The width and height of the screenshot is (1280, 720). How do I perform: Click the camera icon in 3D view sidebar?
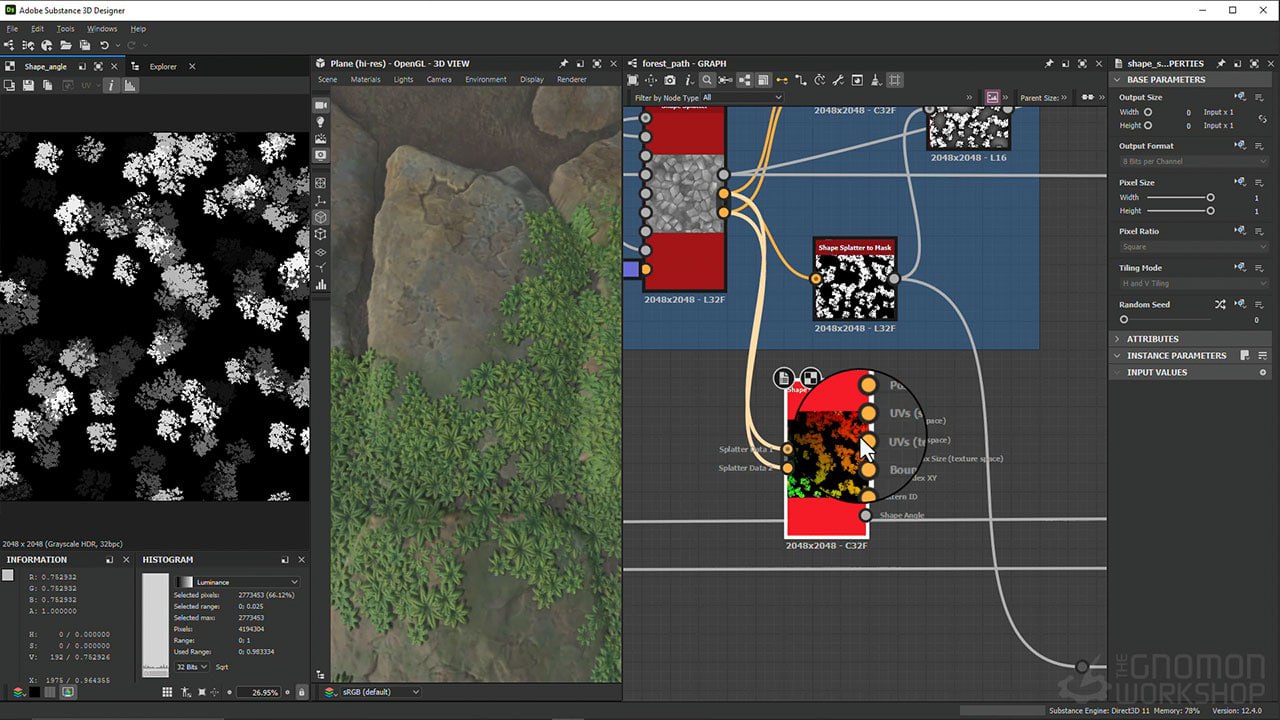[x=321, y=105]
